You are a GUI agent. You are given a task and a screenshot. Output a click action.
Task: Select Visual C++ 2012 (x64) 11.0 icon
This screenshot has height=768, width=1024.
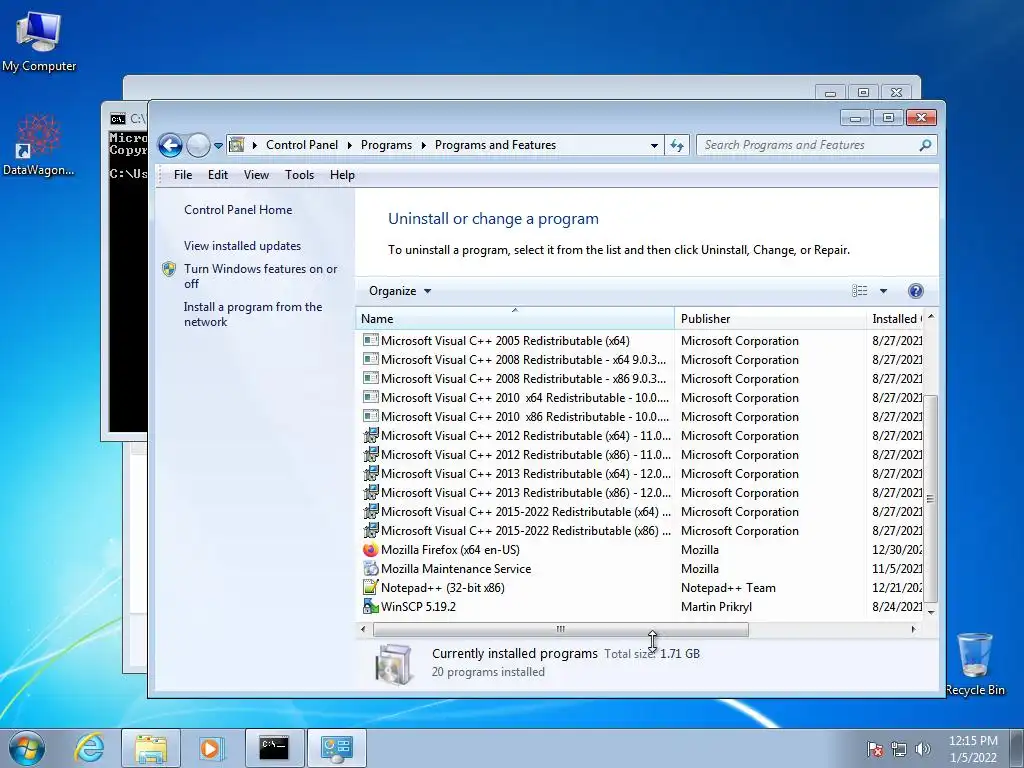point(370,435)
